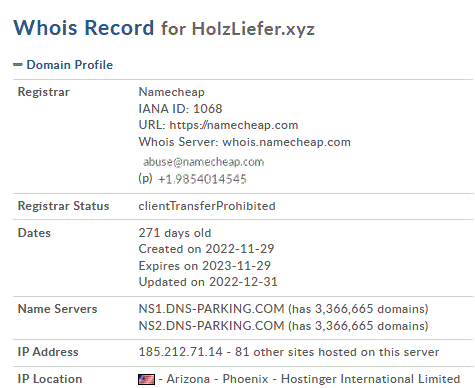Open the 81 other sites hosted link
The height and width of the screenshot is (388, 475).
click(x=337, y=352)
